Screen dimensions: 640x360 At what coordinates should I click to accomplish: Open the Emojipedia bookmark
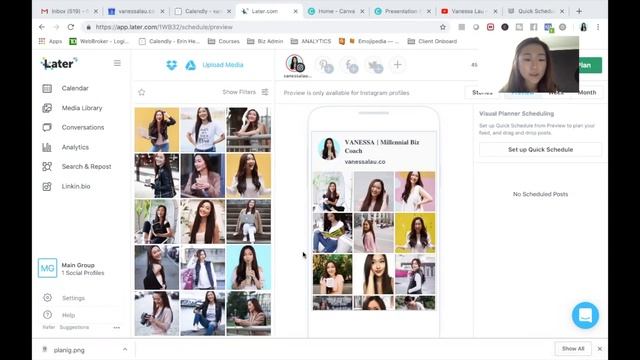[x=369, y=41]
